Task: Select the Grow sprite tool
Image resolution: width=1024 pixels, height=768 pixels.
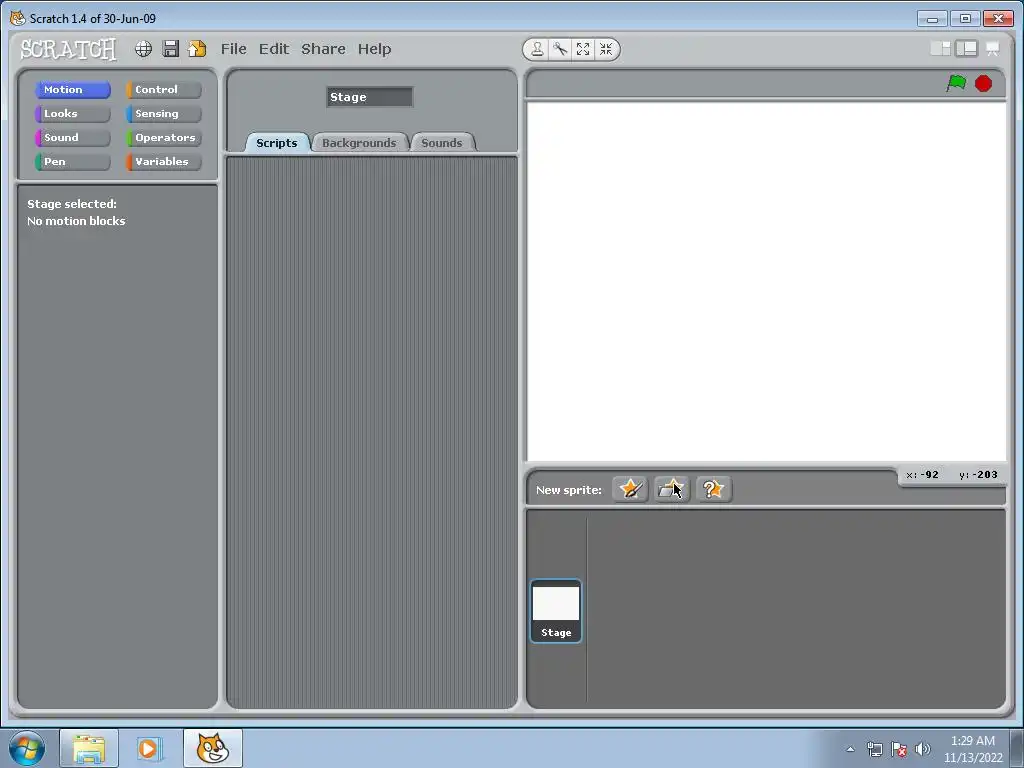Action: tap(583, 50)
